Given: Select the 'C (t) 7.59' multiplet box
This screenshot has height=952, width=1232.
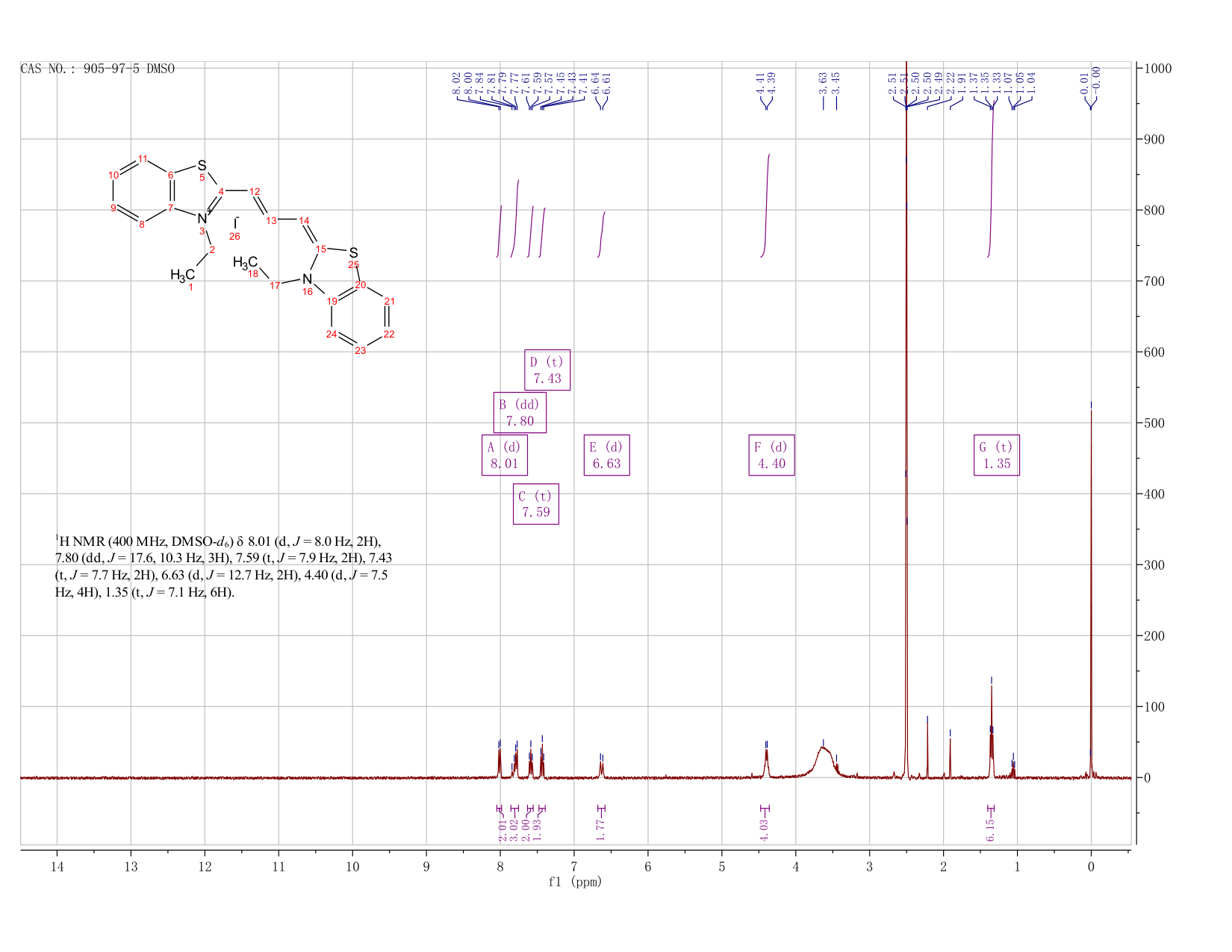Looking at the screenshot, I should [x=536, y=504].
